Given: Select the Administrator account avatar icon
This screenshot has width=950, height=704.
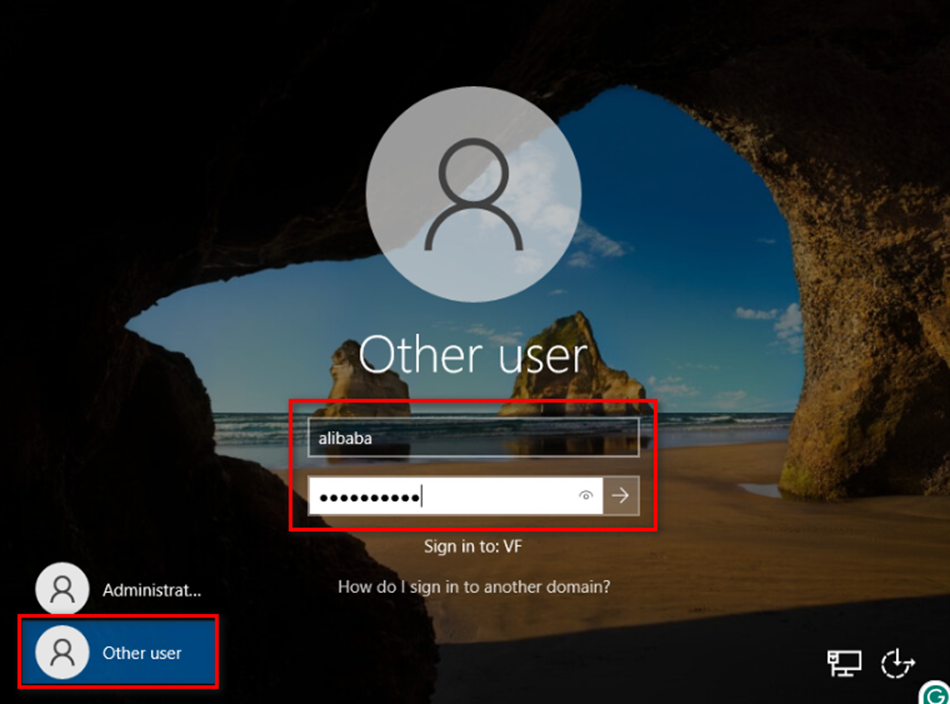Looking at the screenshot, I should click(62, 590).
